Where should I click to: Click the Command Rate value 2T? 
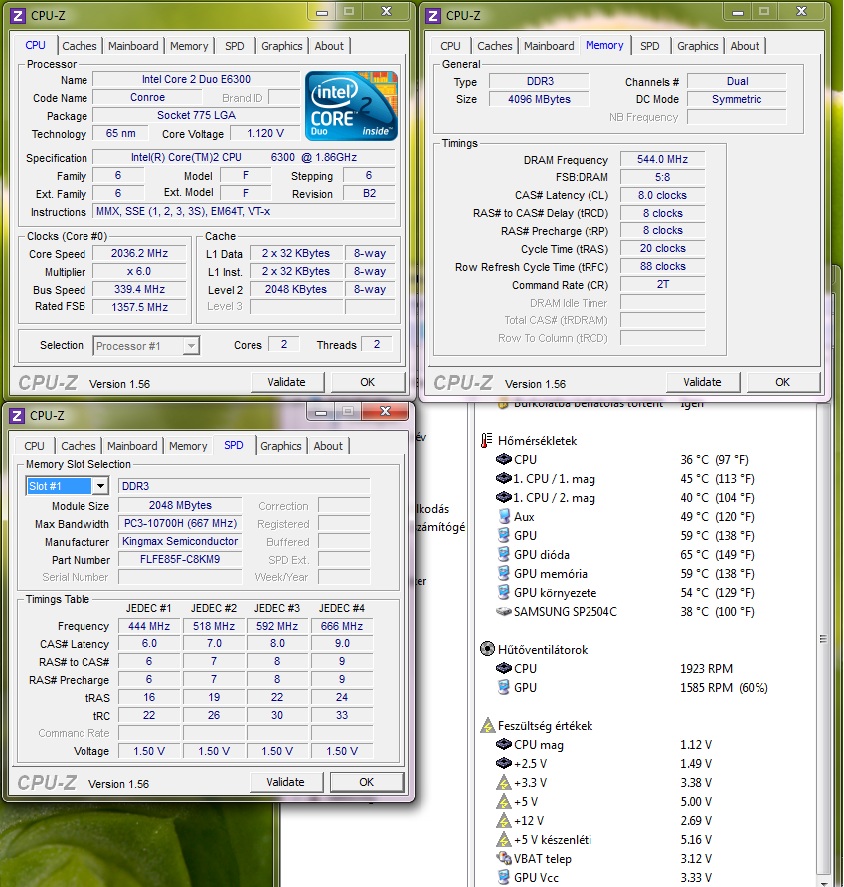tap(662, 285)
